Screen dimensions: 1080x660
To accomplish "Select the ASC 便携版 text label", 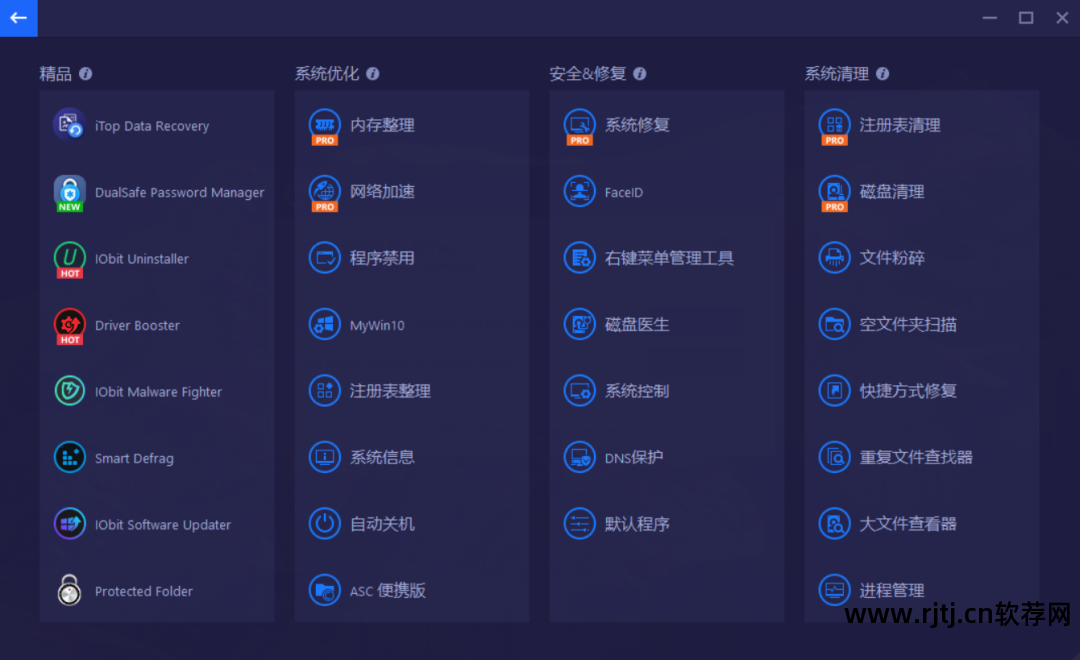I will 387,590.
